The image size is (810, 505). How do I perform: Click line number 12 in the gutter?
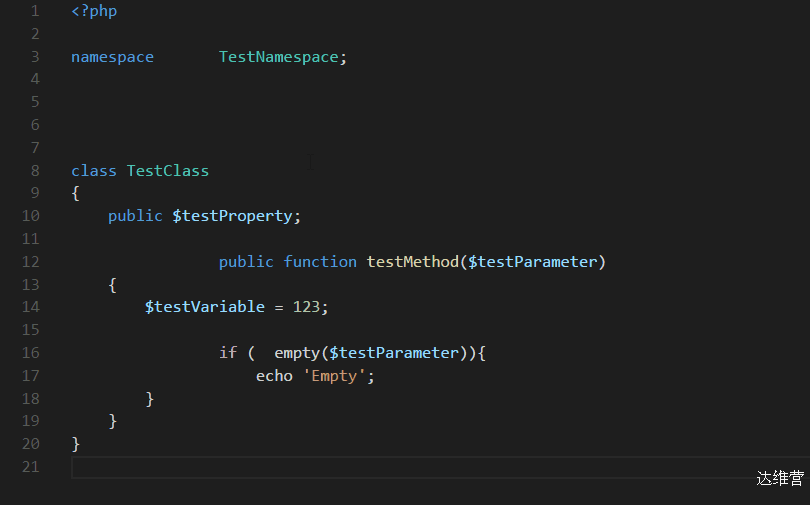pos(30,262)
